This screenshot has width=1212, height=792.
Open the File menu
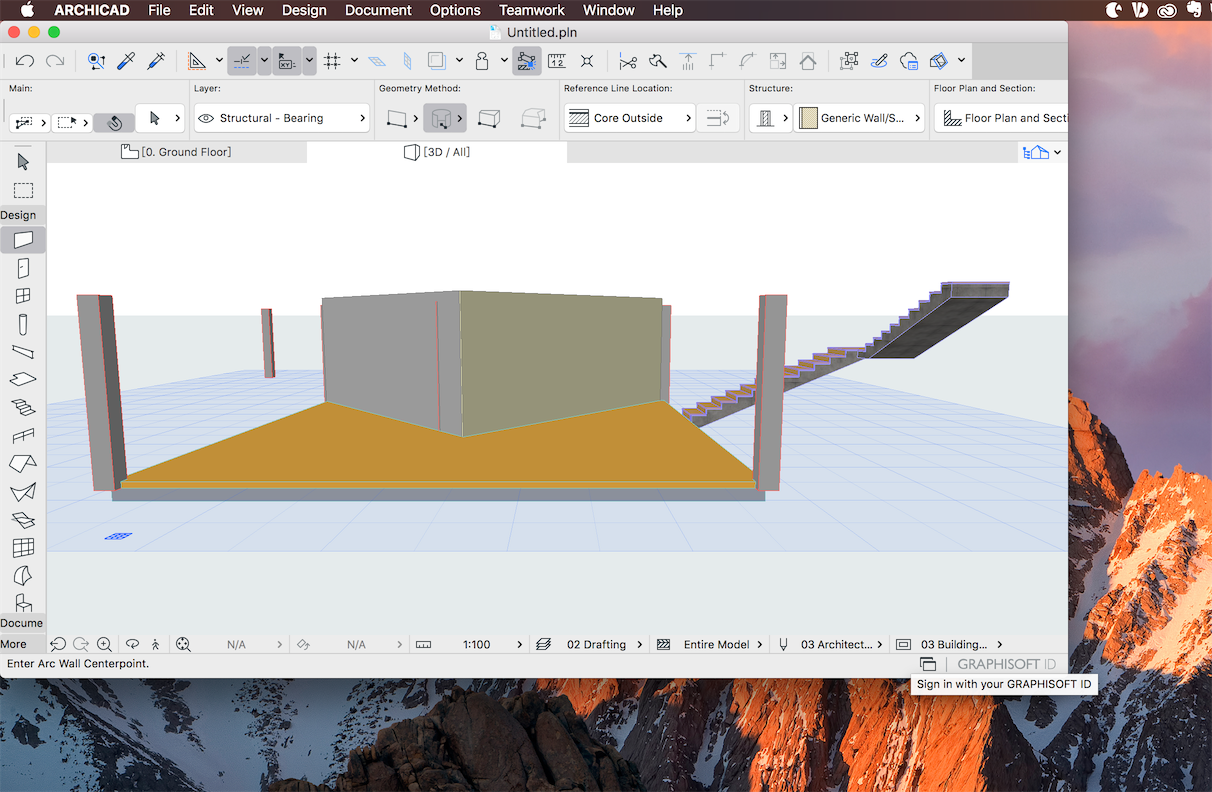[159, 10]
